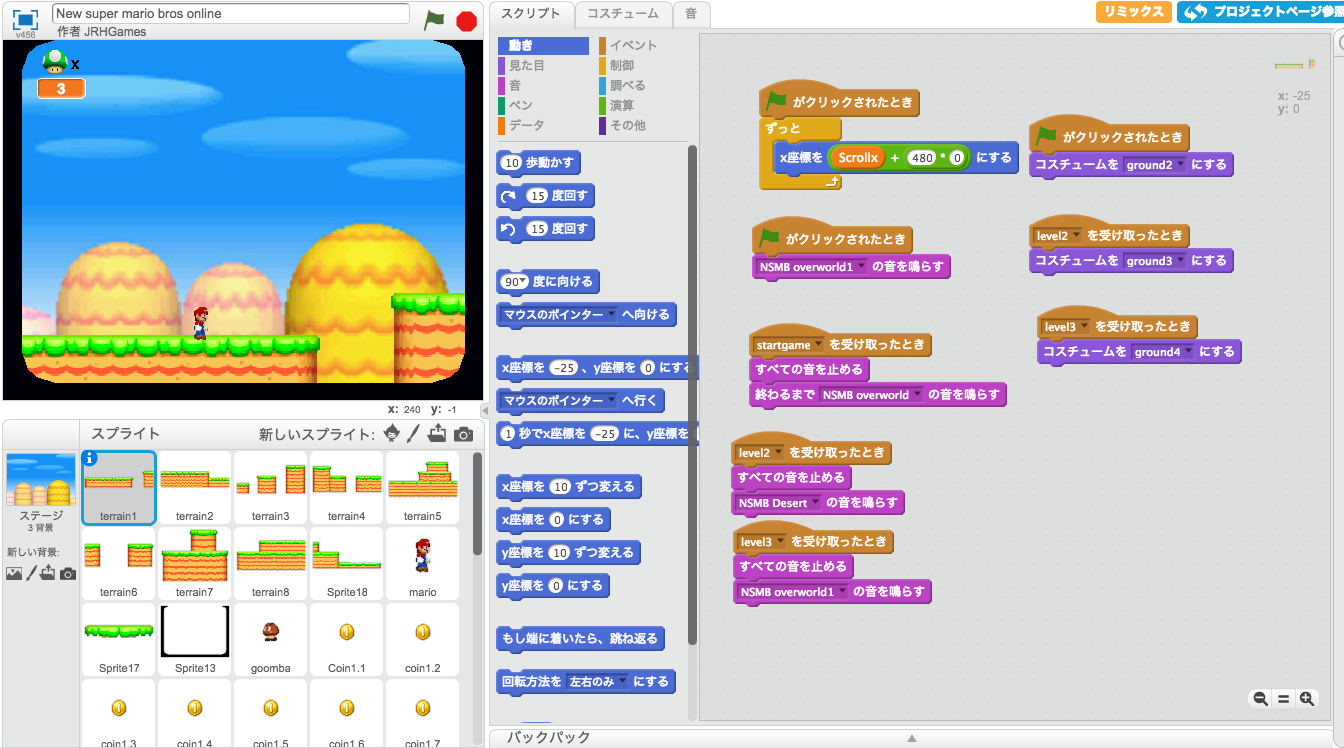Switch to the 音 tab

pyautogui.click(x=690, y=14)
